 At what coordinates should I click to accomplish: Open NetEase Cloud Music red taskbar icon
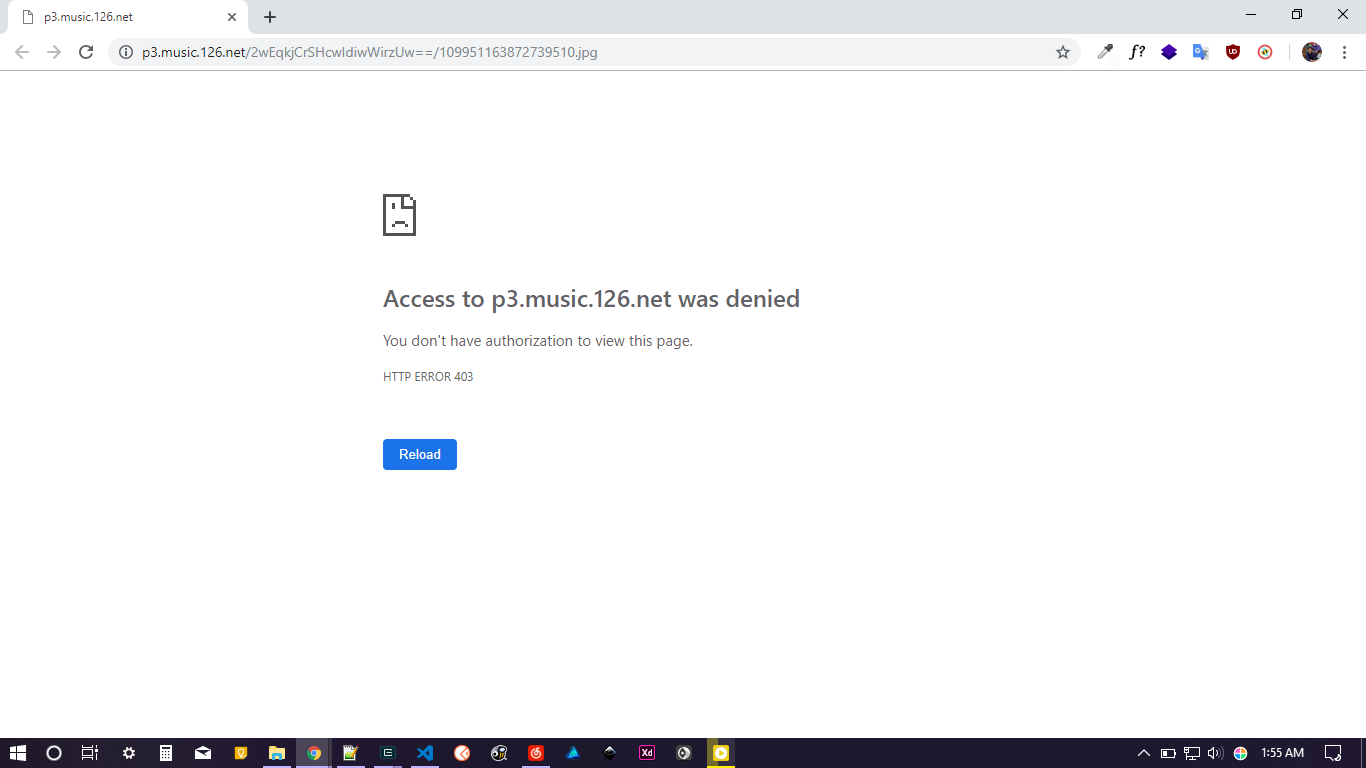[536, 753]
